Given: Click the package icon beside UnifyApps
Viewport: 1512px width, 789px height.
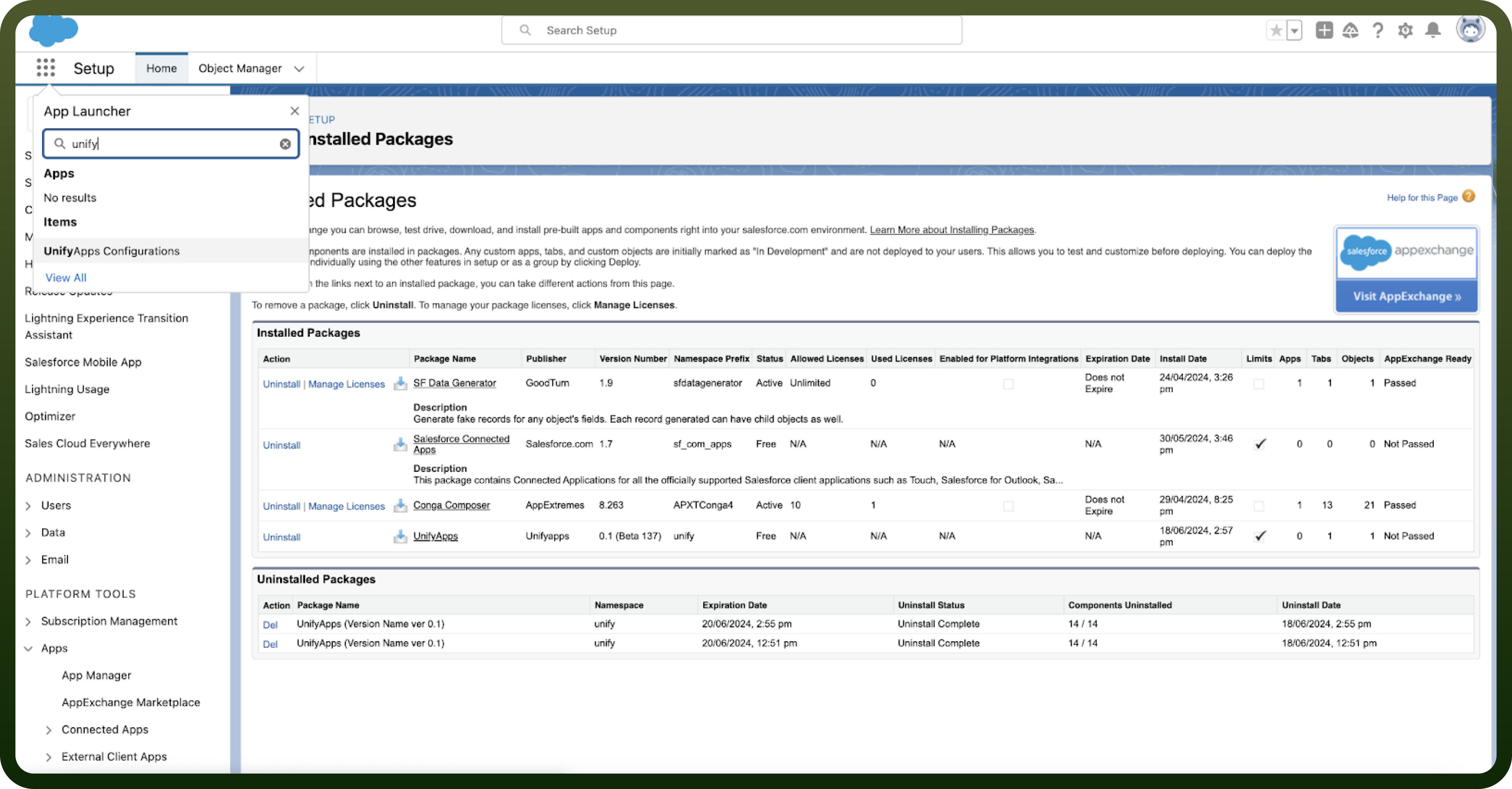Looking at the screenshot, I should click(x=400, y=536).
